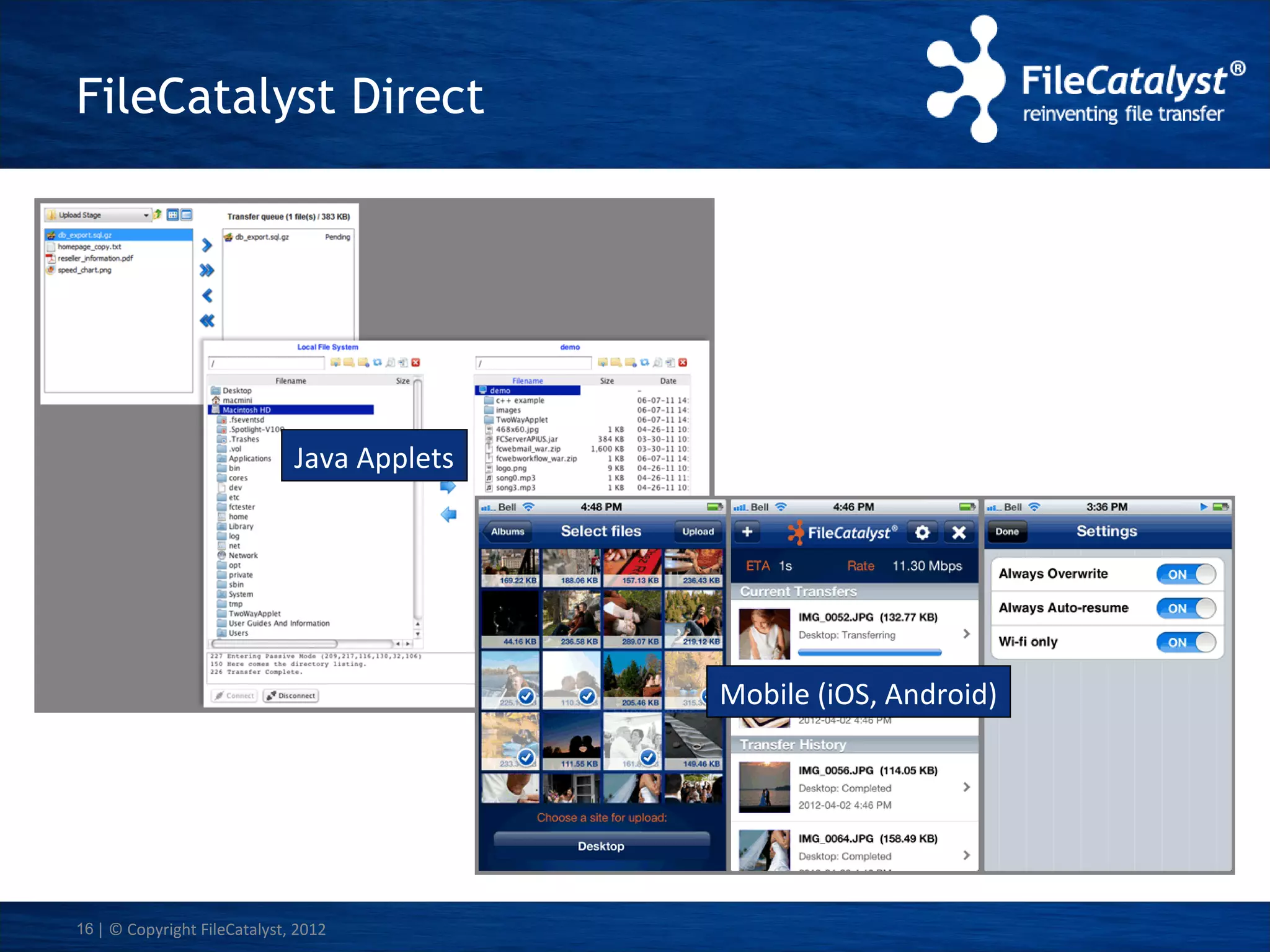Click IMG_0052.JPG transfer progress bar
This screenshot has width=1270, height=952.
(x=869, y=652)
